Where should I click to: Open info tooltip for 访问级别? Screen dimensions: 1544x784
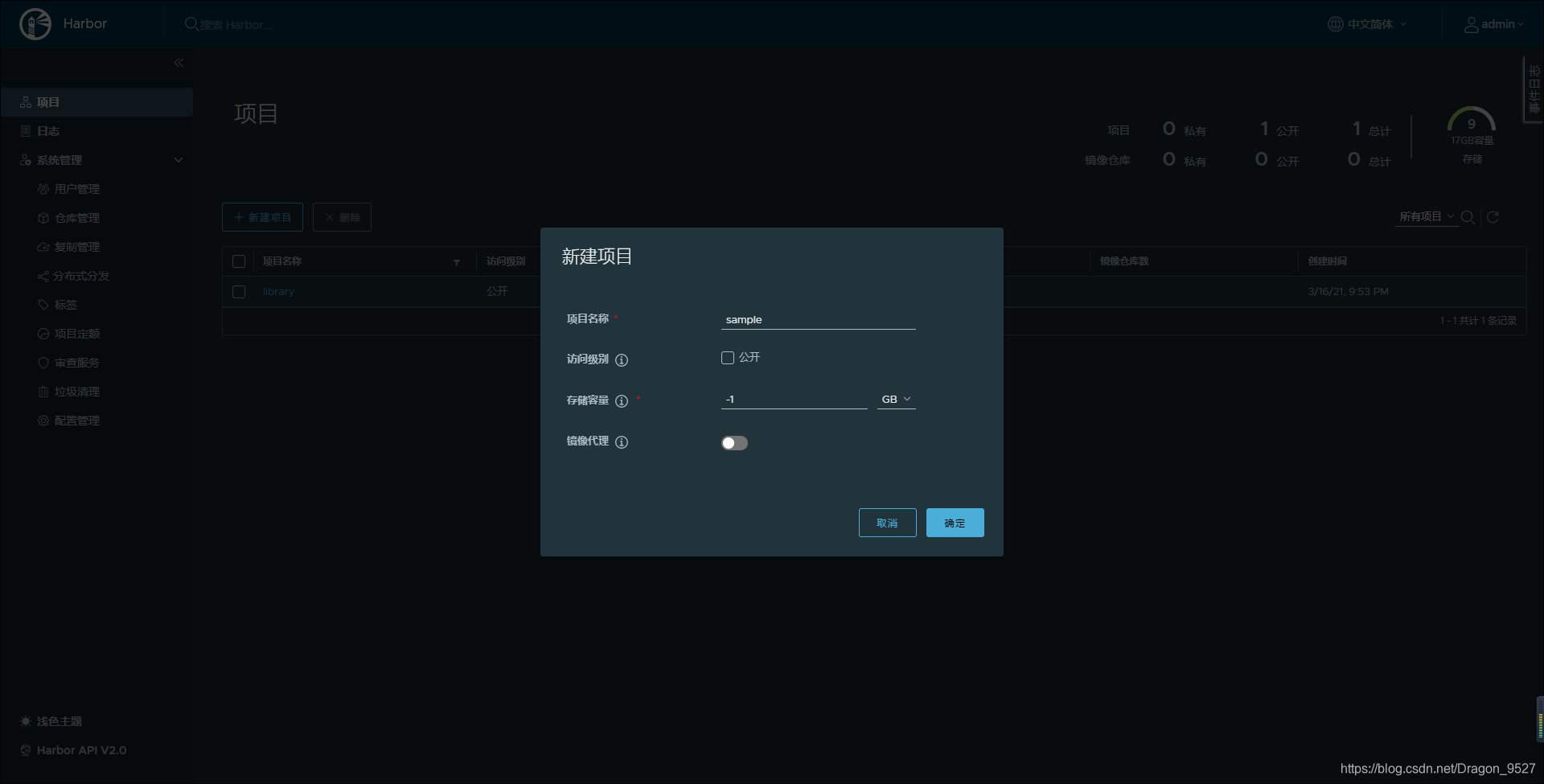point(622,360)
